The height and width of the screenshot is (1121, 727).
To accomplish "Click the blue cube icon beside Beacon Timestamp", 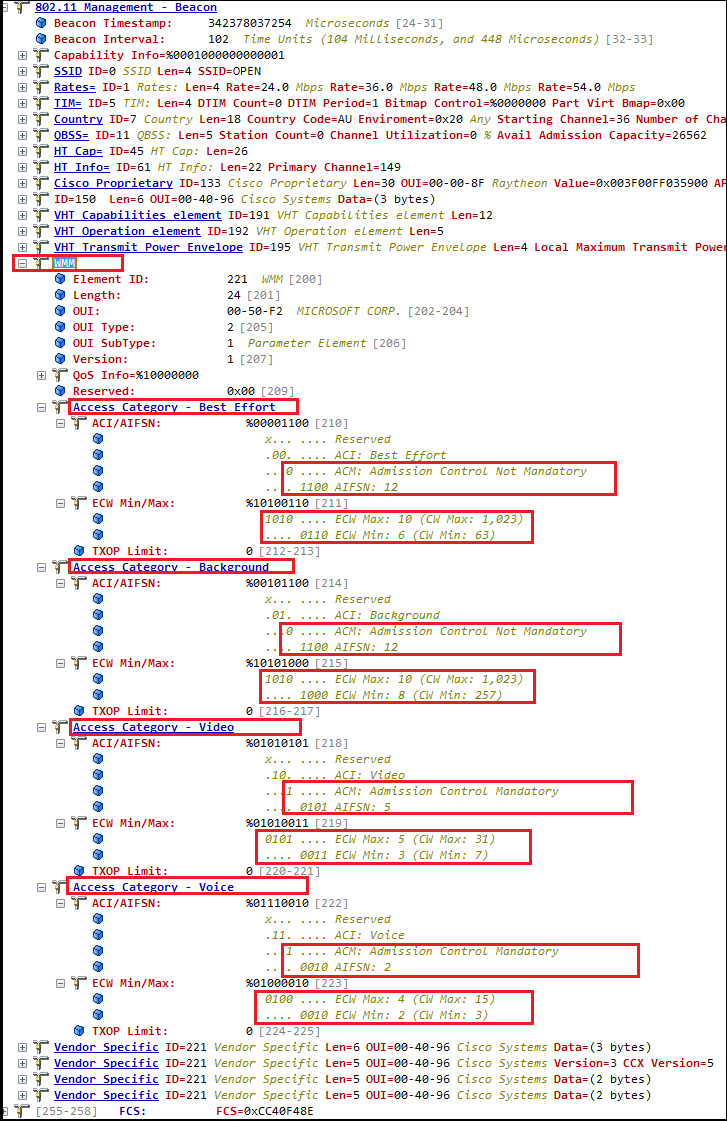I will pyautogui.click(x=41, y=23).
